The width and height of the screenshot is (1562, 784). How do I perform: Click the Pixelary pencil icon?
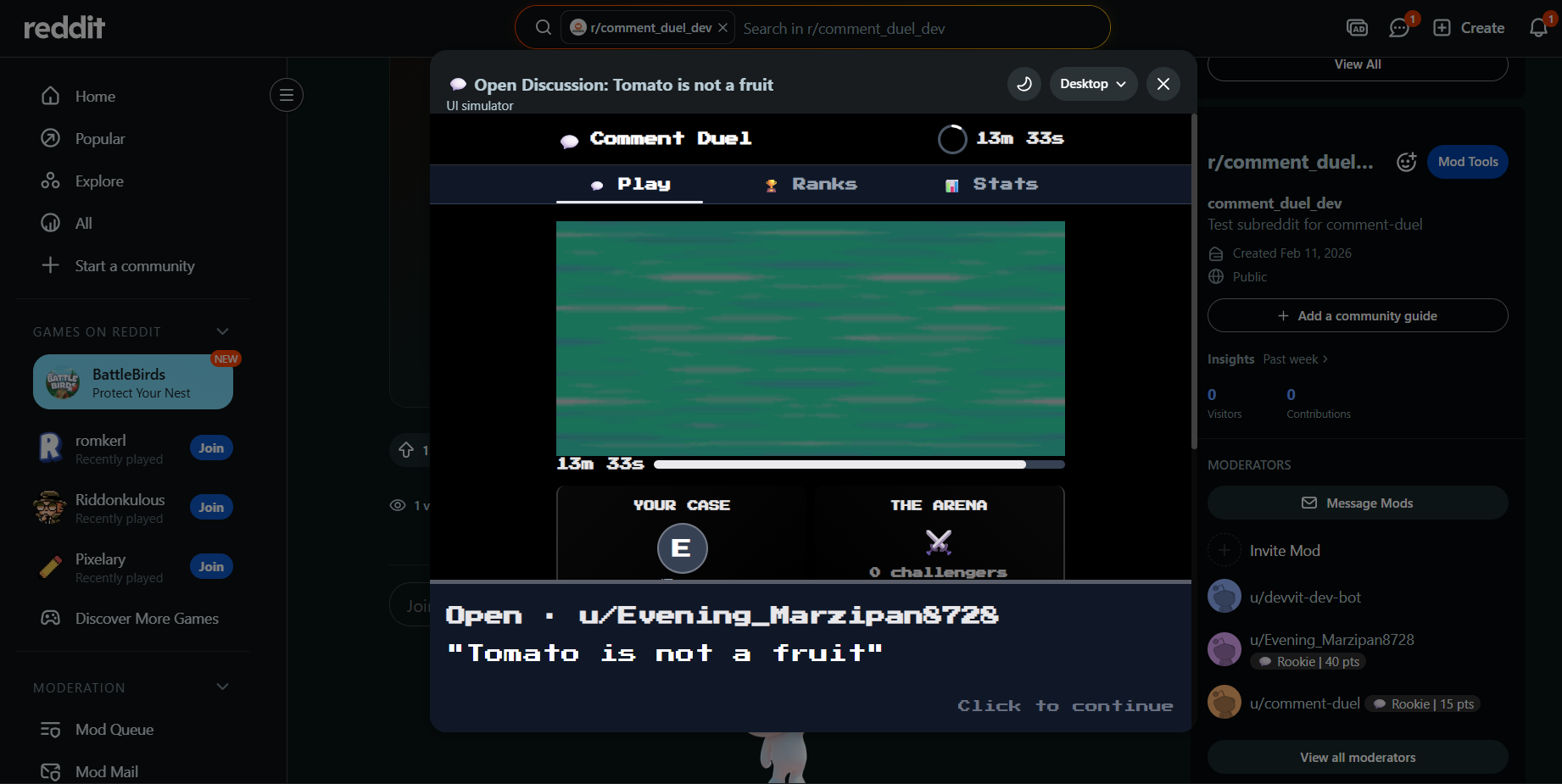pyautogui.click(x=50, y=566)
